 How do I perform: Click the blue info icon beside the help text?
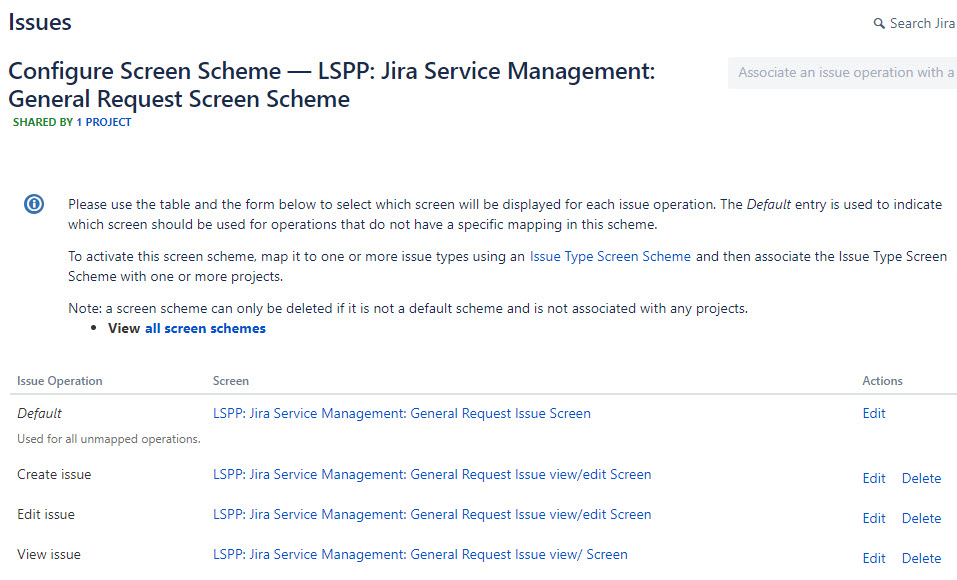pyautogui.click(x=34, y=204)
